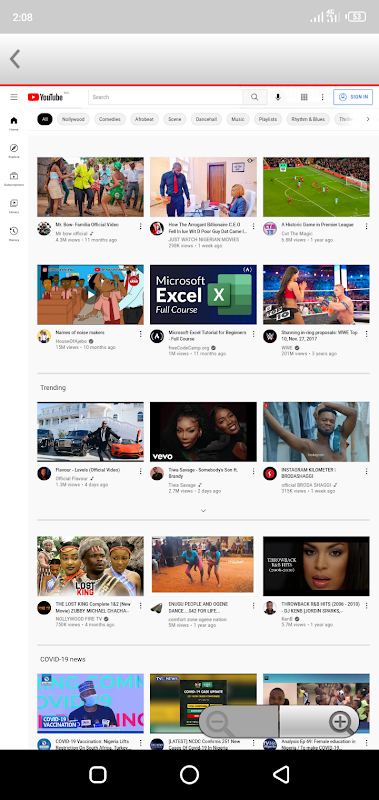Open WWE channel avatar
The width and height of the screenshot is (379, 800).
tap(270, 336)
